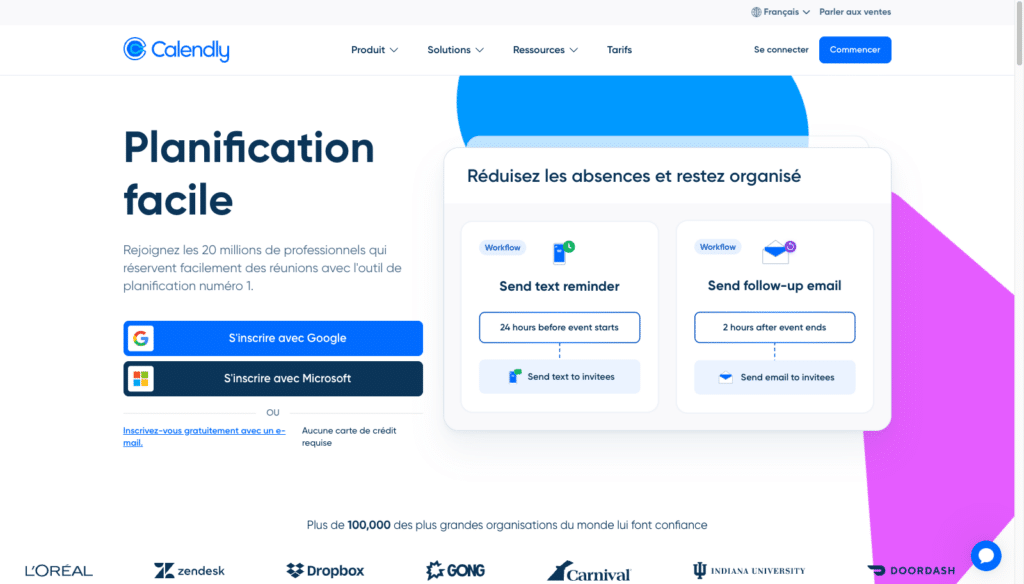Click Parler aux ventes link
The width and height of the screenshot is (1024, 584).
click(855, 12)
